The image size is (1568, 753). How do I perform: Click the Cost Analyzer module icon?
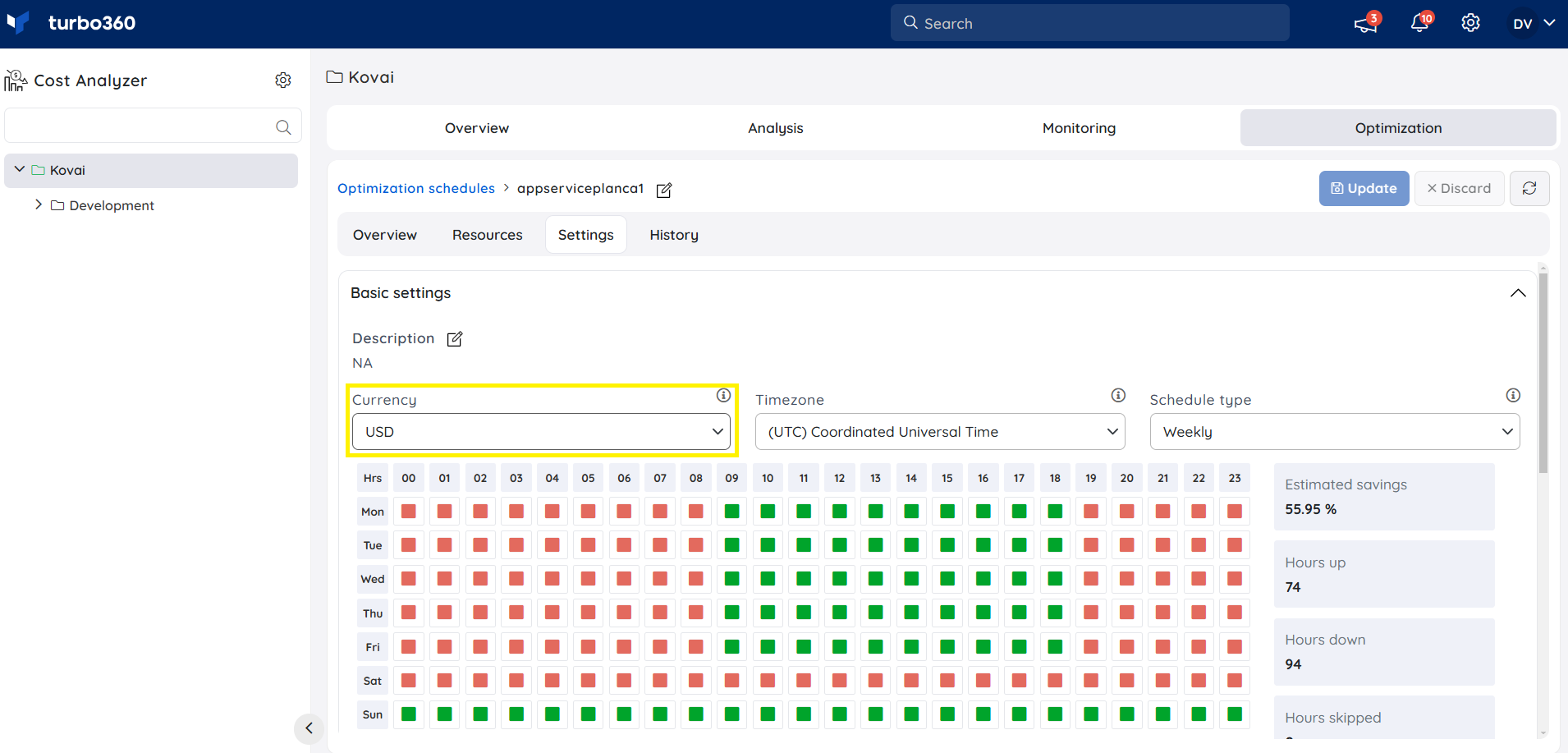pos(16,80)
